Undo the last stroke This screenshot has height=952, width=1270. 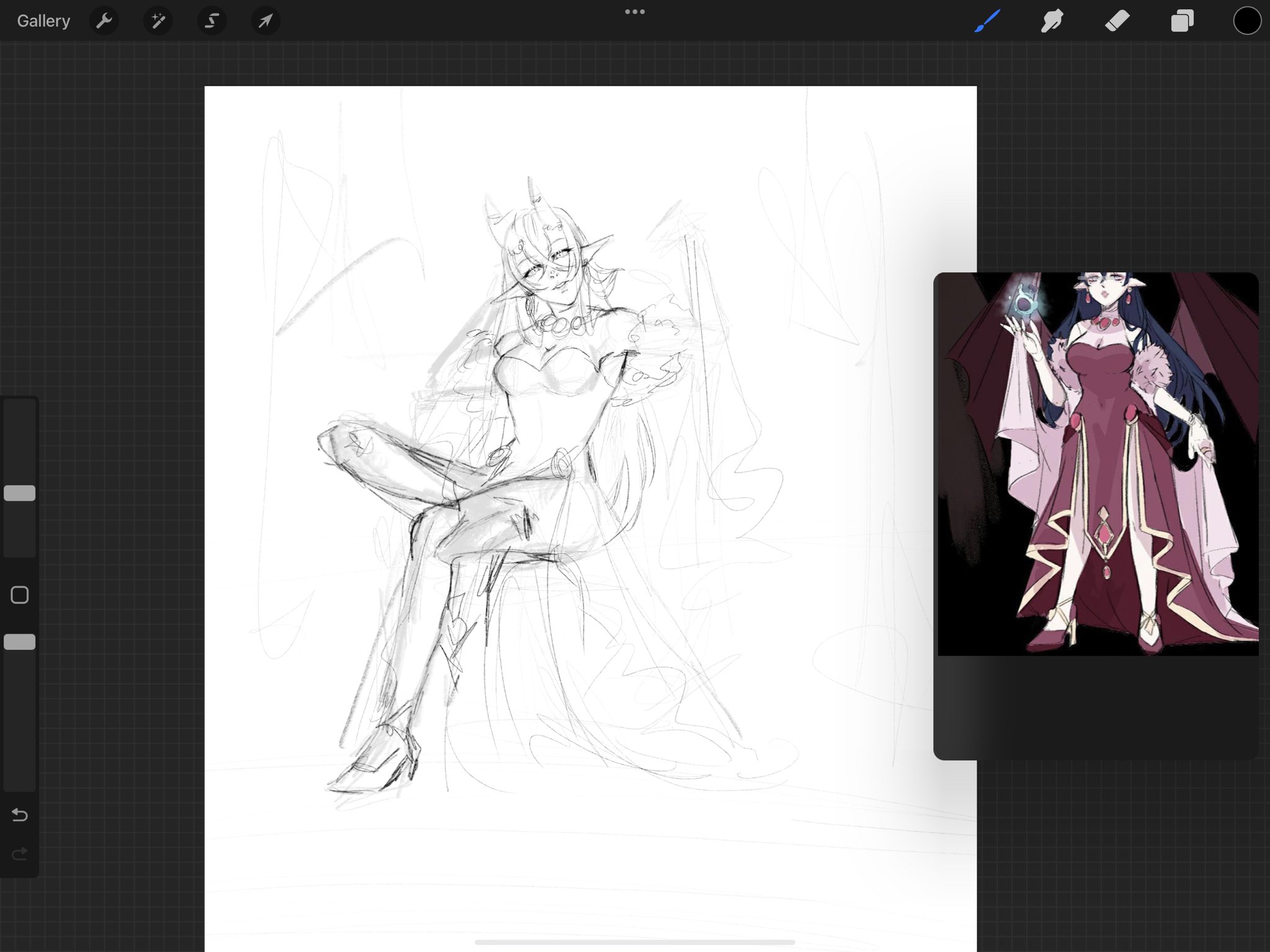[x=20, y=814]
